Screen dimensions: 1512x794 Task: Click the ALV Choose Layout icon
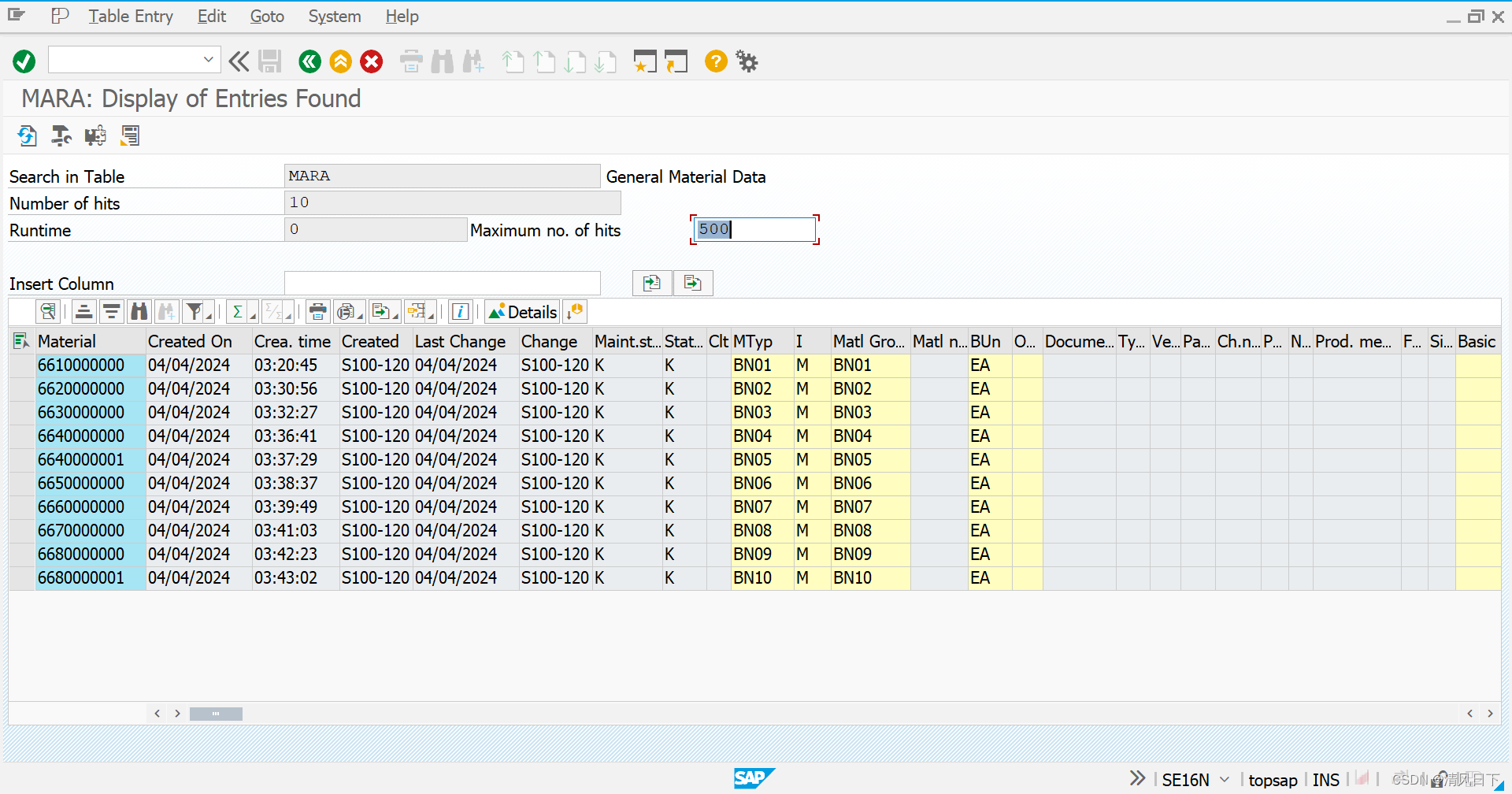click(x=417, y=312)
